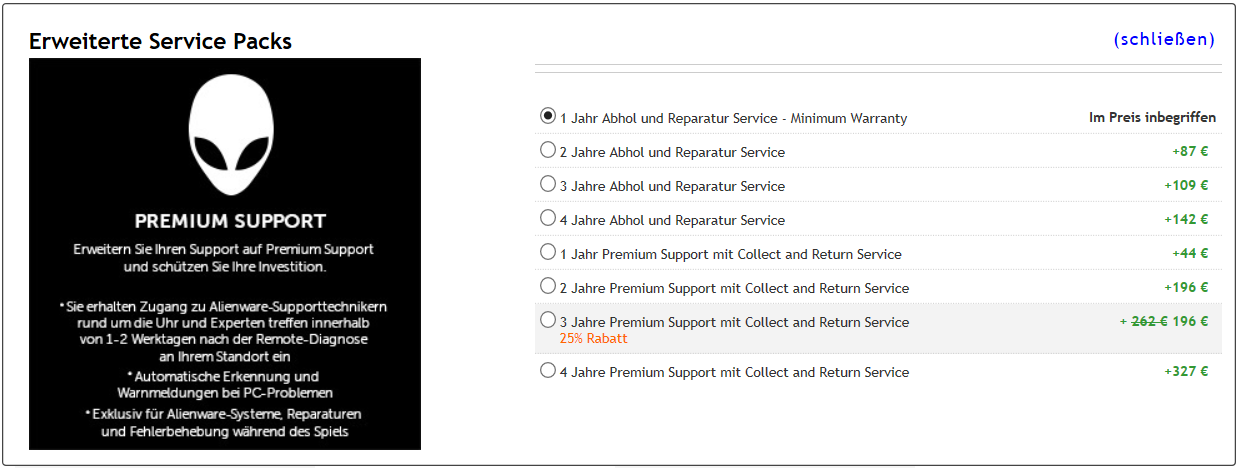Click the Erweiterte Service Packs heading
Viewport: 1239px width, 469px height.
pyautogui.click(x=160, y=42)
